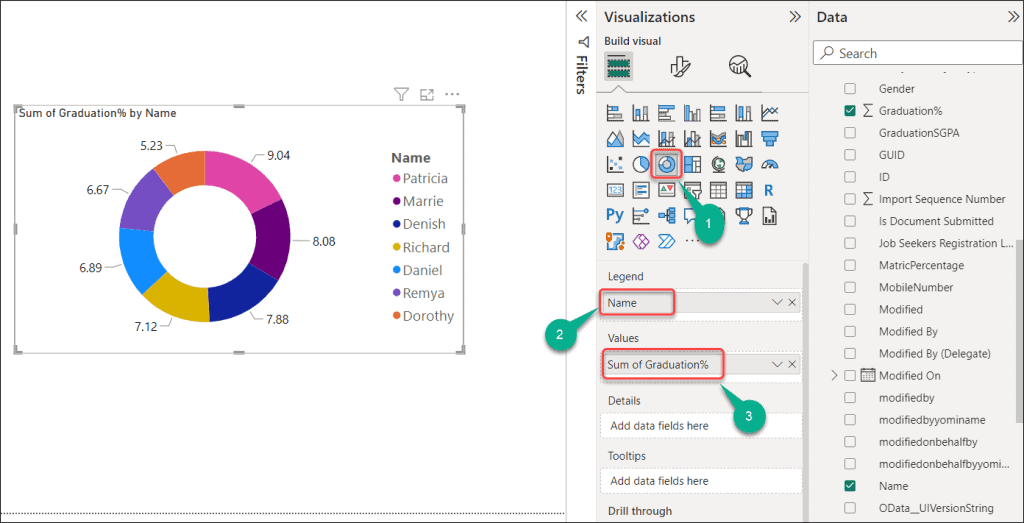Select the Clustered column chart visual

(x=692, y=113)
